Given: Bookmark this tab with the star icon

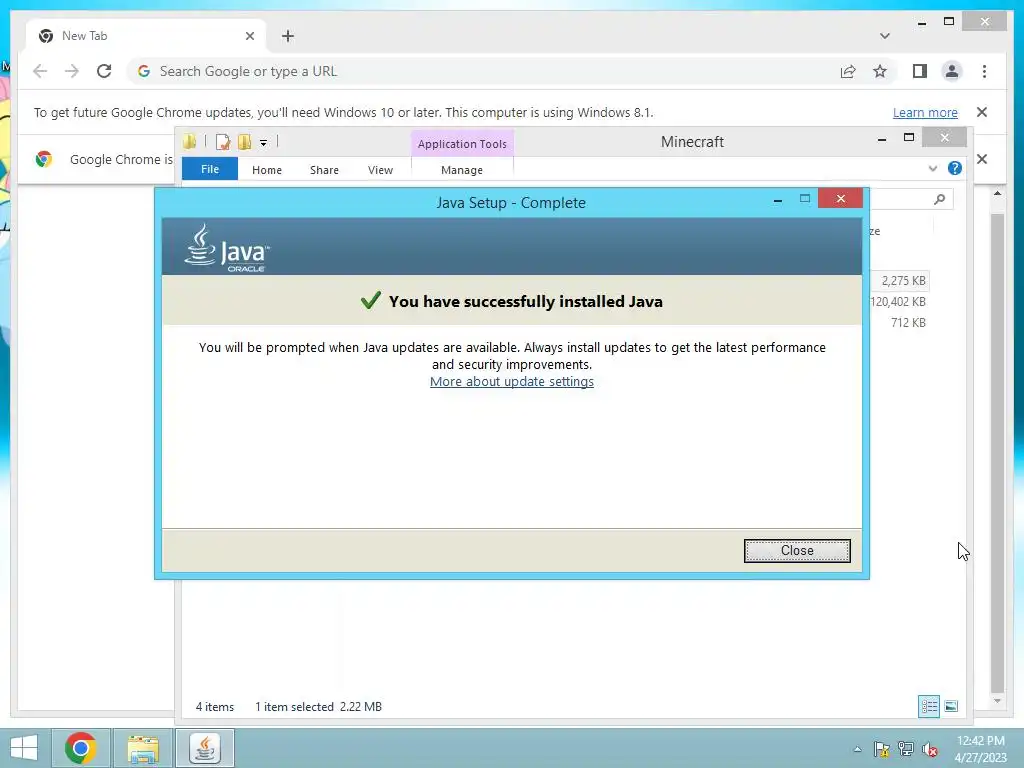Looking at the screenshot, I should pyautogui.click(x=880, y=71).
